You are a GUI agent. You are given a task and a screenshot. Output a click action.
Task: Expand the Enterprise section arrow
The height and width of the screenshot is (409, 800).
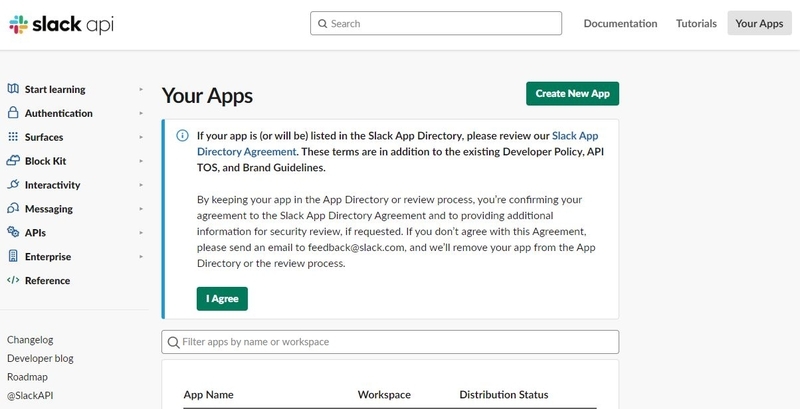[x=141, y=257]
